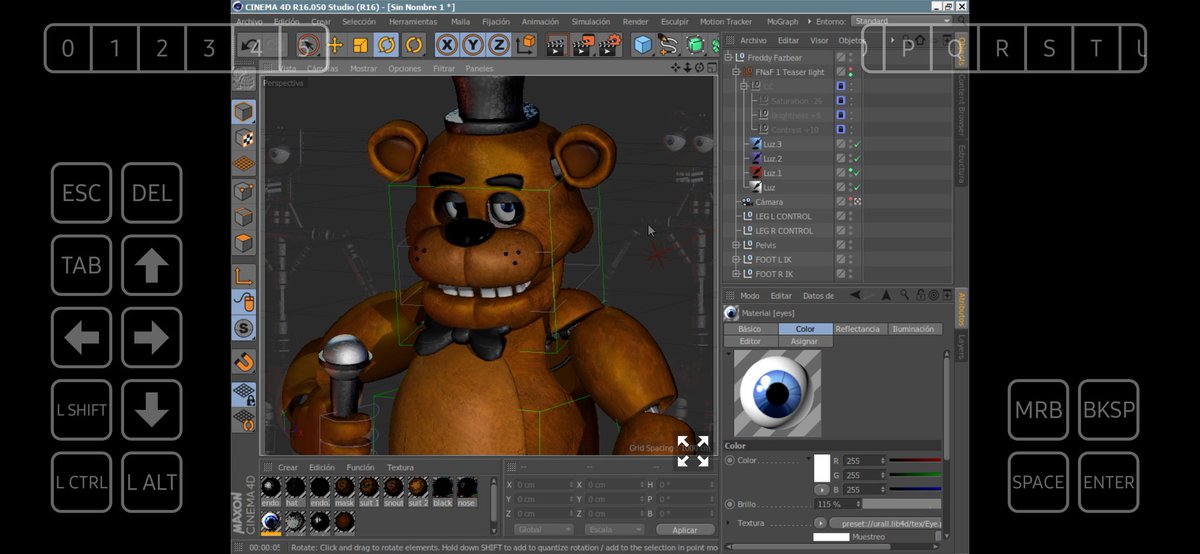The width and height of the screenshot is (1200, 554).
Task: Open the Global coordinate dropdown
Action: point(543,529)
